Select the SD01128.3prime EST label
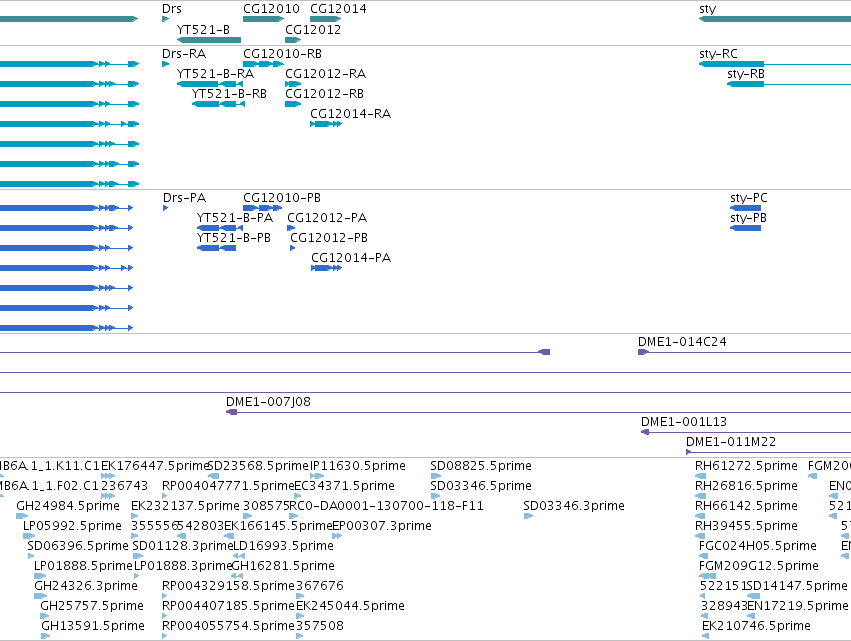Image resolution: width=851 pixels, height=641 pixels. (182, 546)
